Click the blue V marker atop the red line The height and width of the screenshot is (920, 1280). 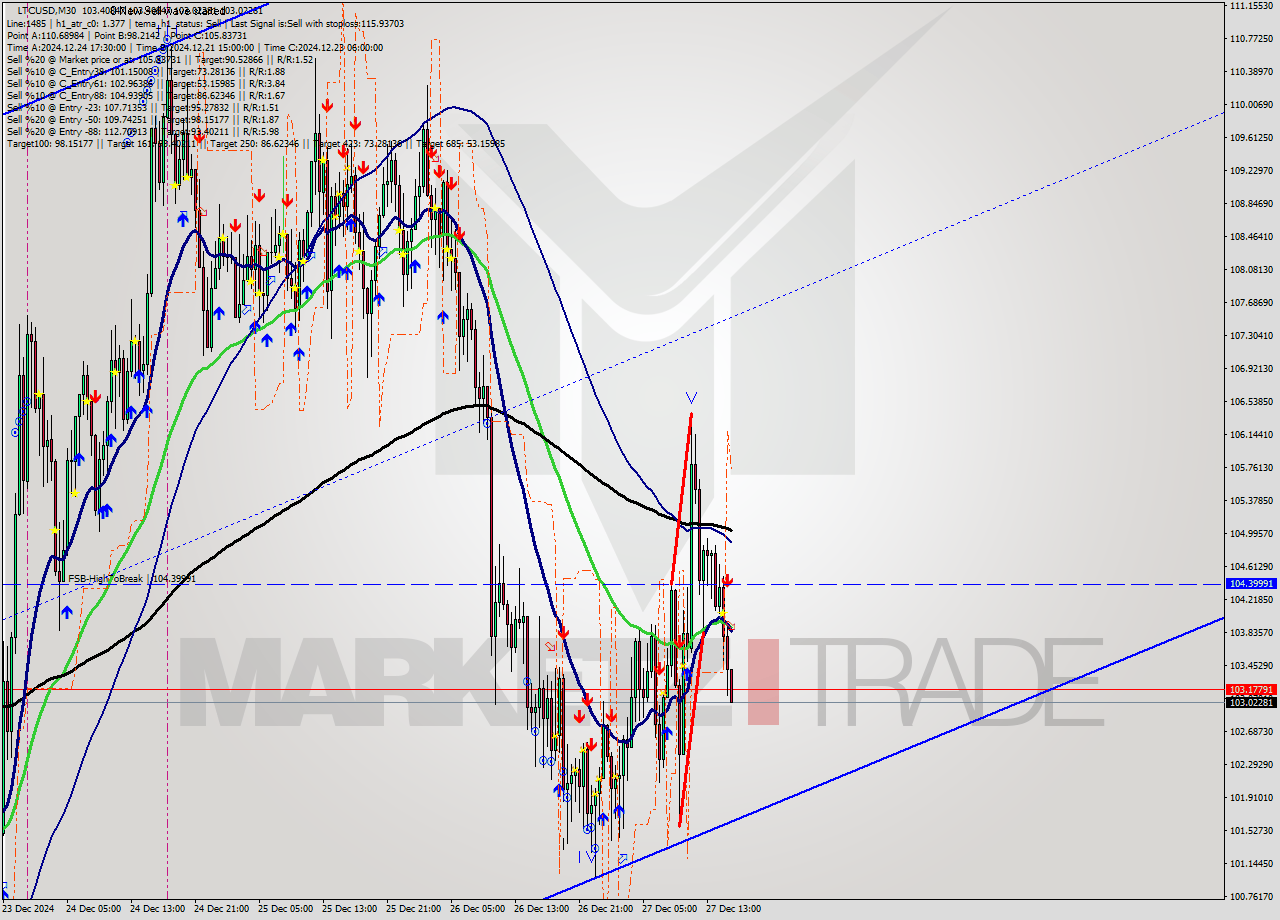[691, 398]
